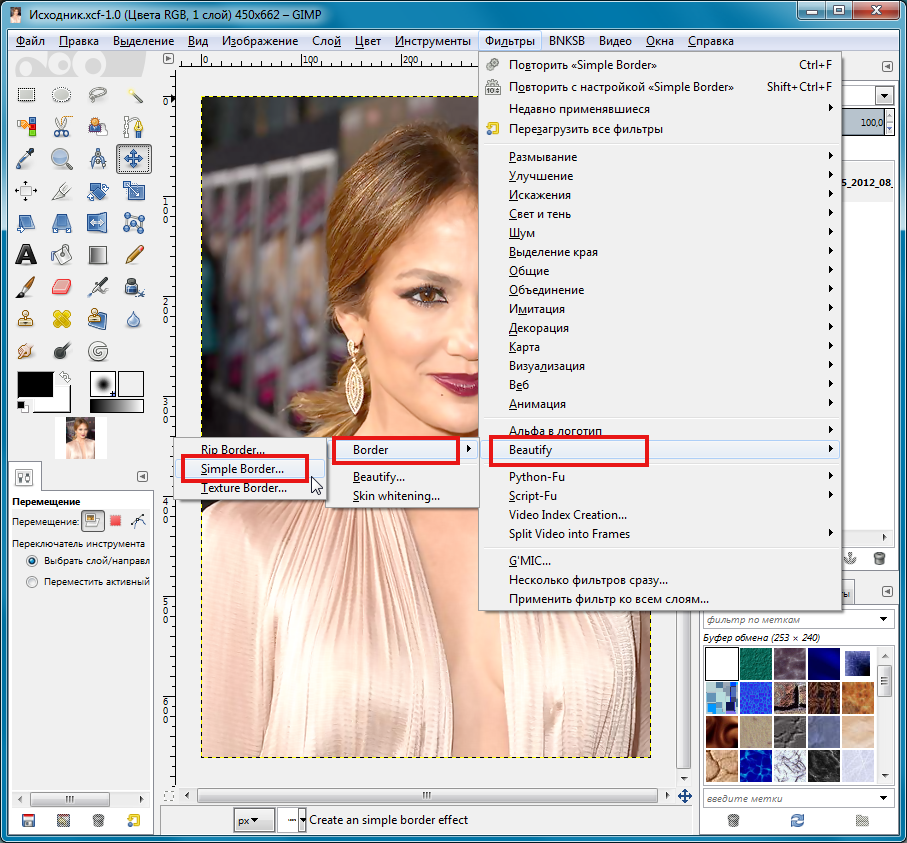Image resolution: width=907 pixels, height=843 pixels.
Task: Toggle move path mode button
Action: pyautogui.click(x=138, y=521)
